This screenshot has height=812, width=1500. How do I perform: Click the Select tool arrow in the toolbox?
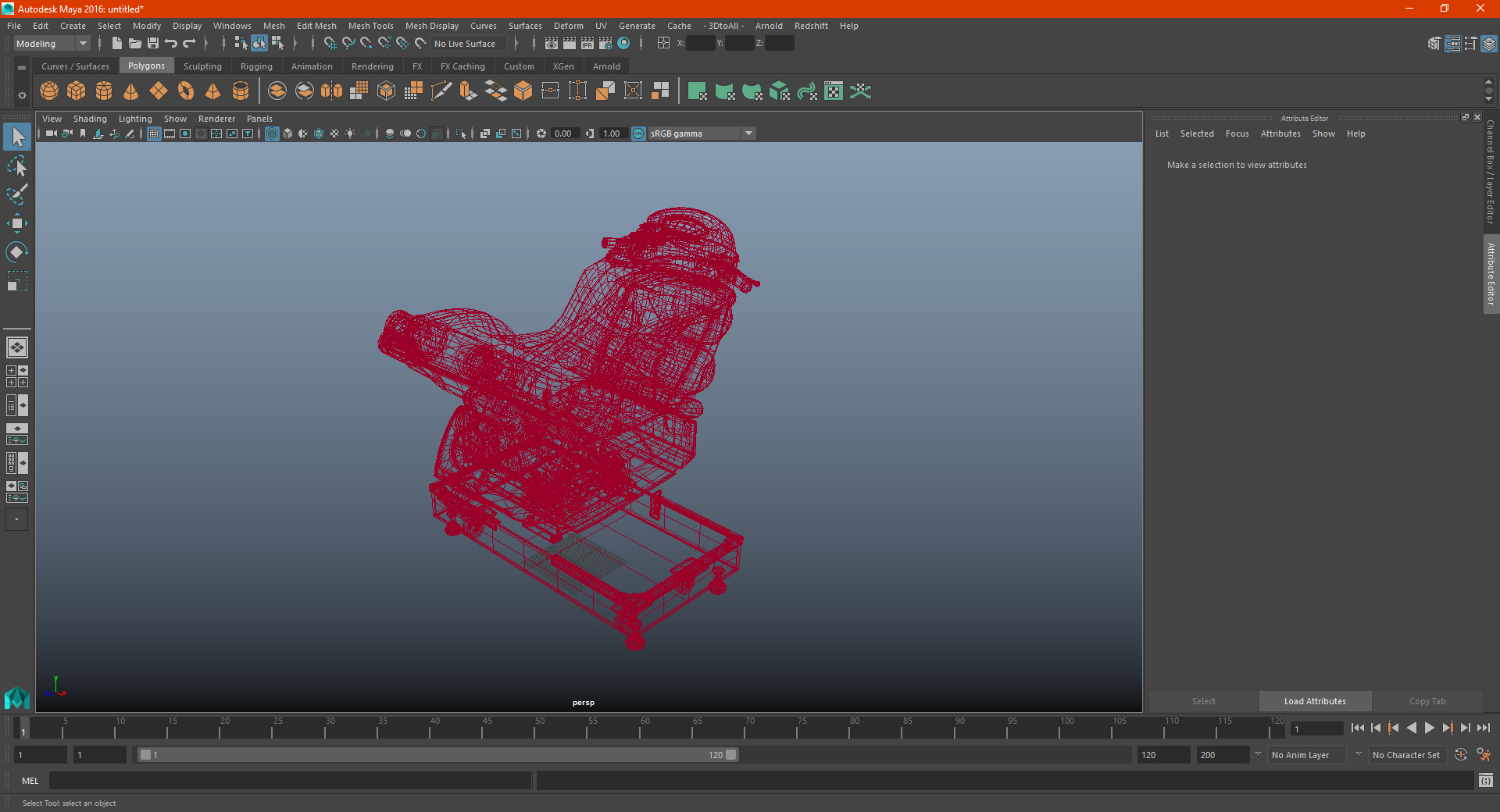[17, 137]
